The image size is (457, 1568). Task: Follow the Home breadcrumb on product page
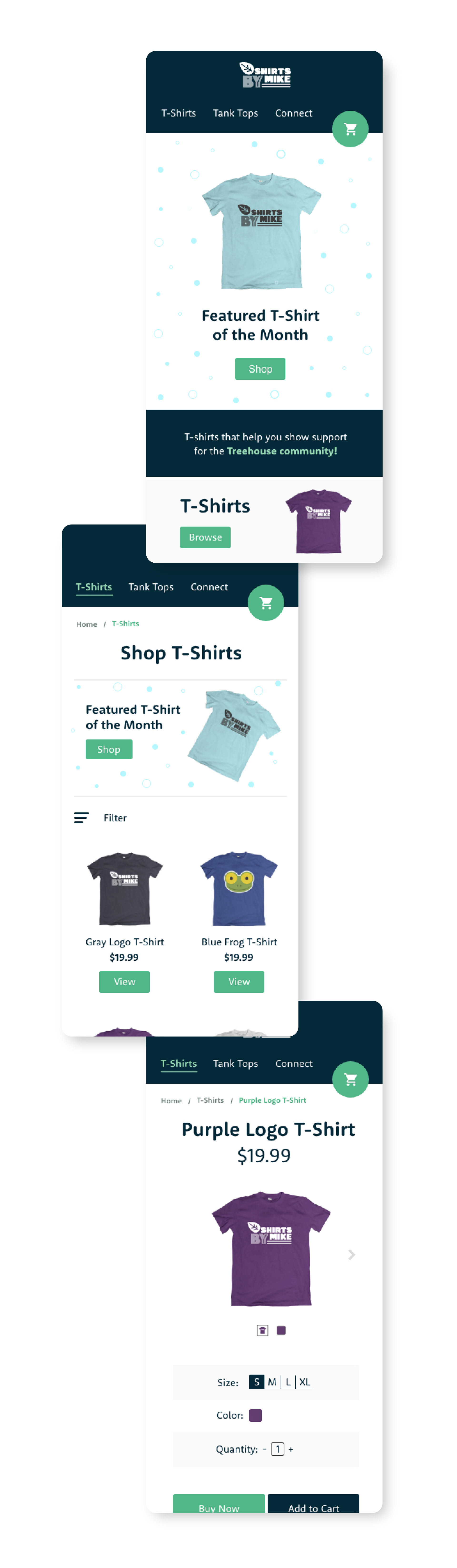pos(171,1101)
